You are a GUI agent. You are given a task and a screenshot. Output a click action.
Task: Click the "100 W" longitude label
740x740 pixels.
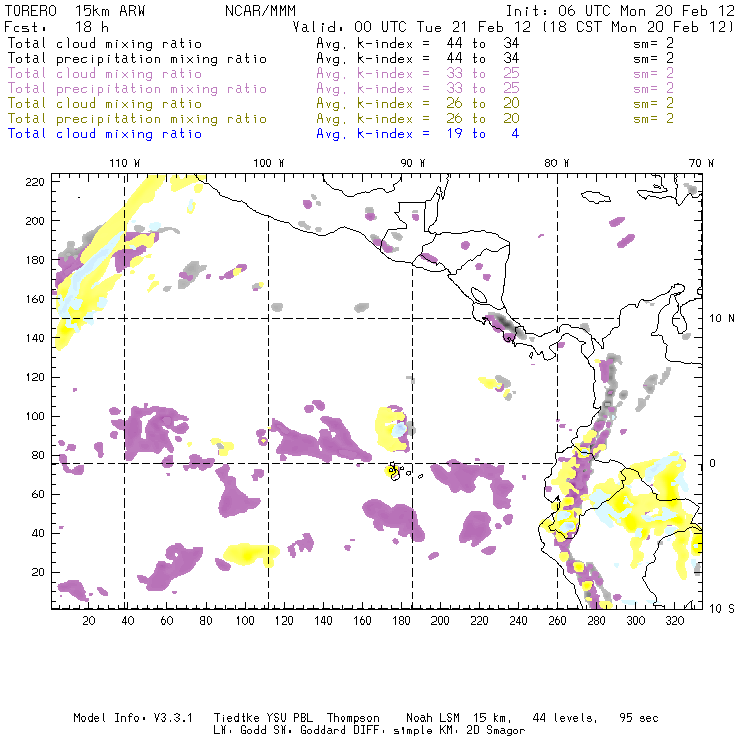269,163
